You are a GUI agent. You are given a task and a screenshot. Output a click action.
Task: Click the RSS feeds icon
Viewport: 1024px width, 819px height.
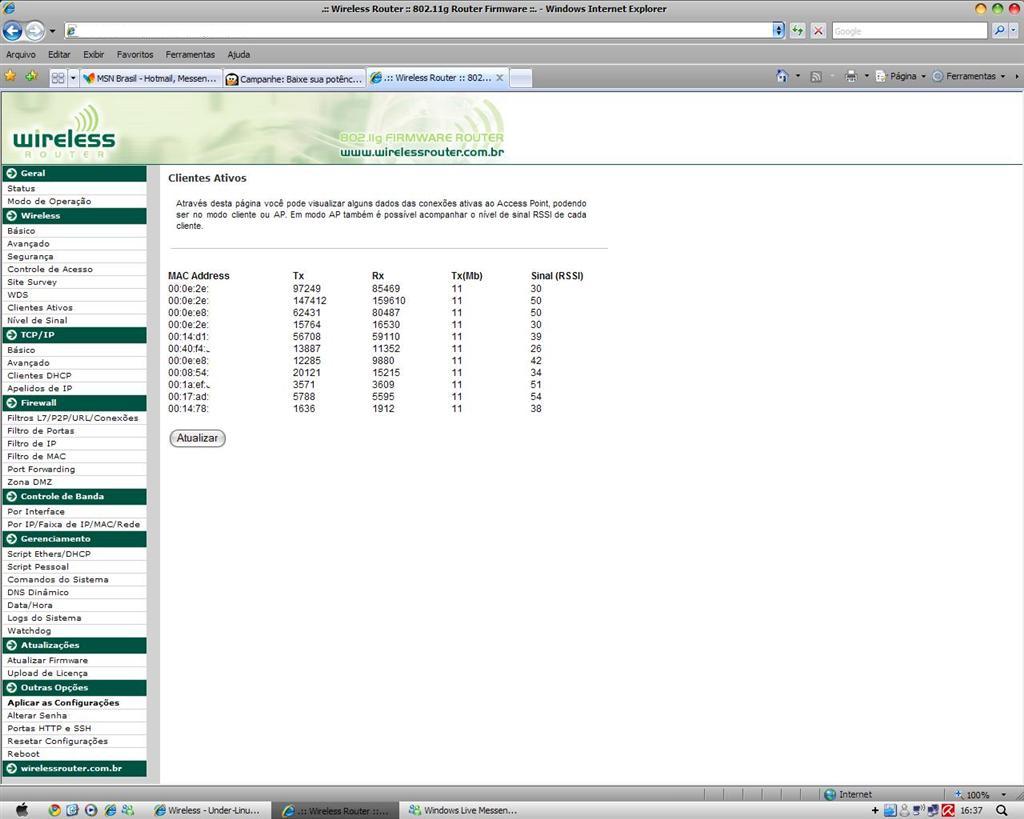pyautogui.click(x=816, y=76)
